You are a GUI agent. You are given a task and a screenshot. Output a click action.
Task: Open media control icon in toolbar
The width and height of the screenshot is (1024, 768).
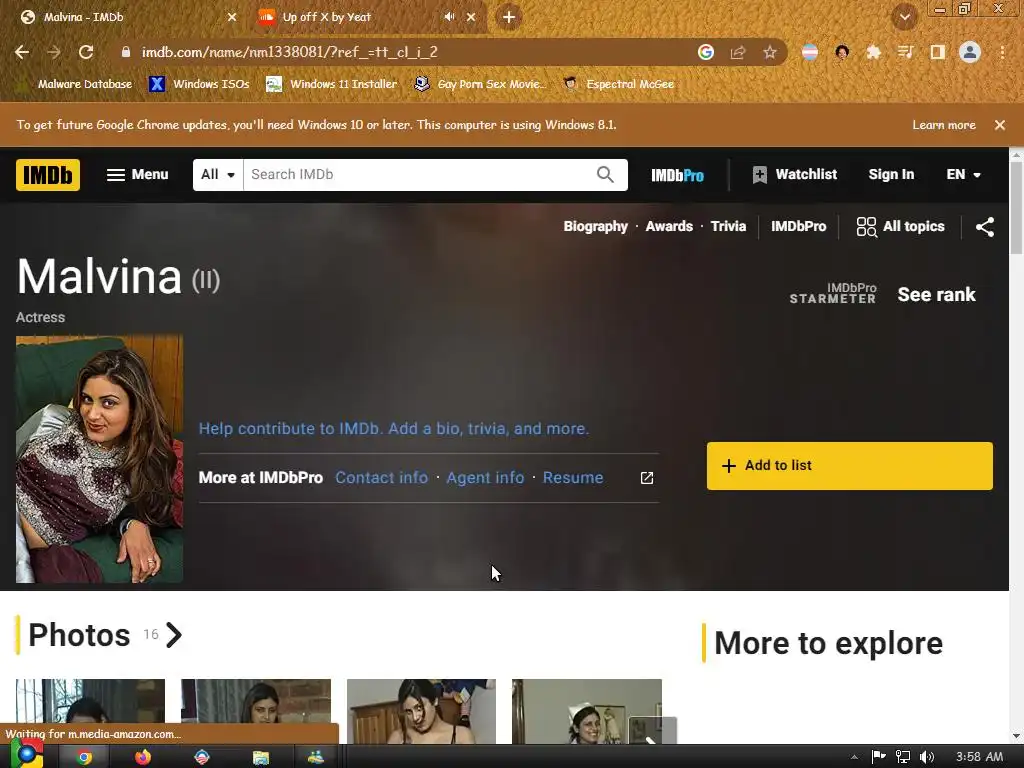(905, 52)
